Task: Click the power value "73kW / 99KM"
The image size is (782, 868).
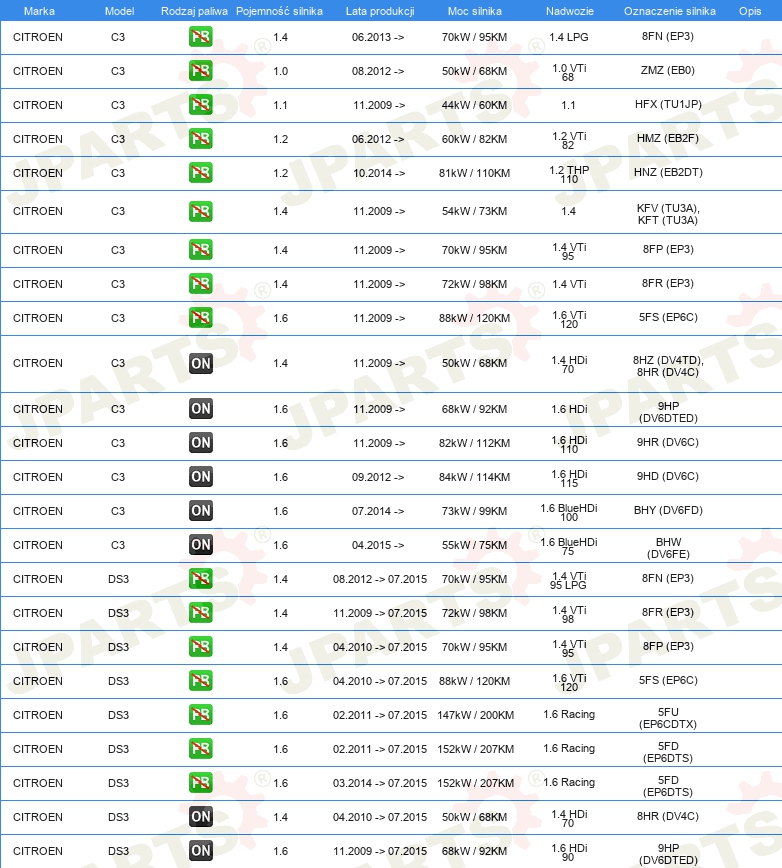Action: click(474, 511)
